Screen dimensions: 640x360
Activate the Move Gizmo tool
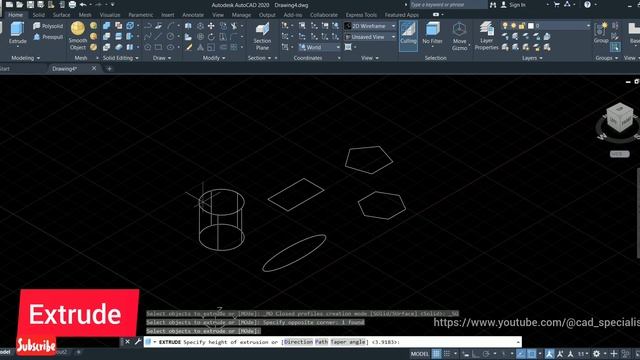[x=459, y=36]
